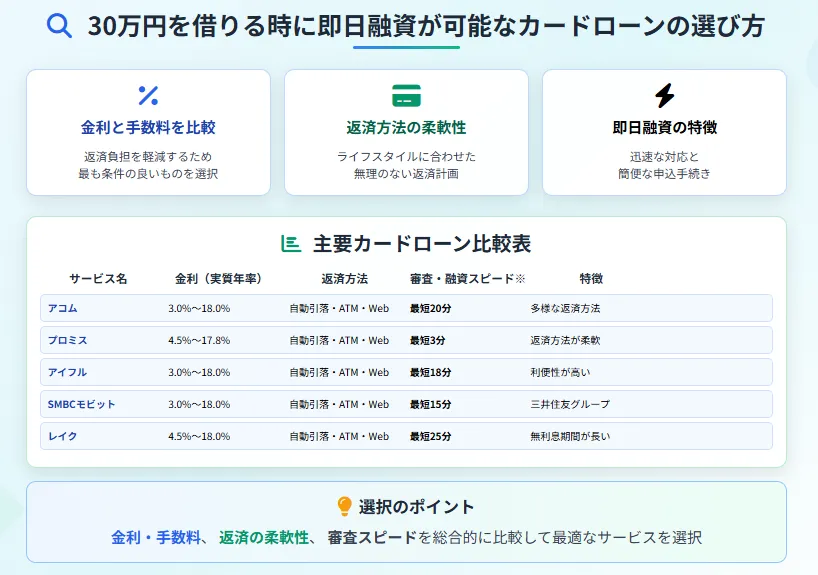Screen dimensions: 818x575
Task: Click the 主要カードローン比較表 heading
Action: (422, 244)
